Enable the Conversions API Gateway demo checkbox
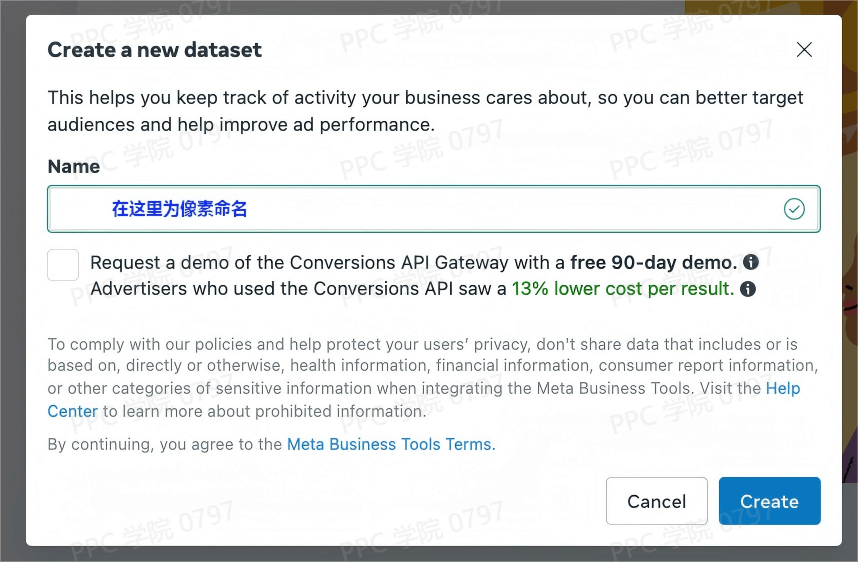 pos(63,265)
